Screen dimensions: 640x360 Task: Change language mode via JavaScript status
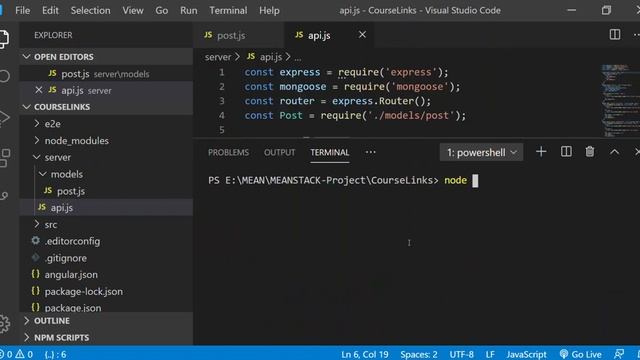pyautogui.click(x=526, y=354)
